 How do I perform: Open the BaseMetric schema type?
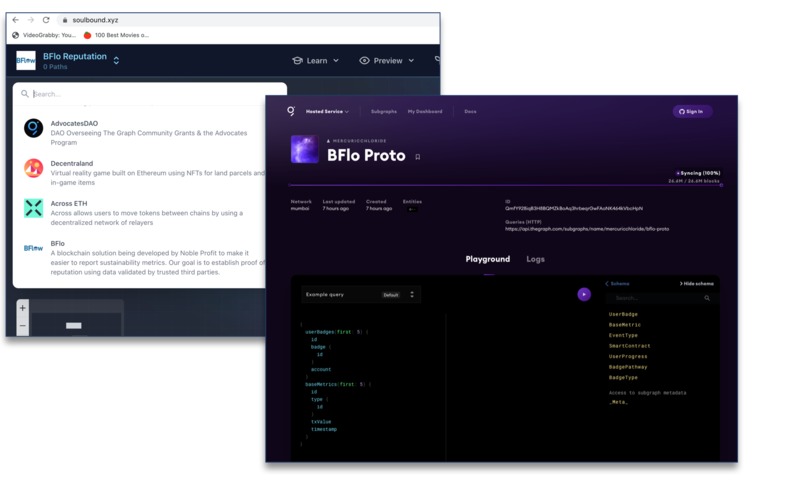(x=625, y=325)
